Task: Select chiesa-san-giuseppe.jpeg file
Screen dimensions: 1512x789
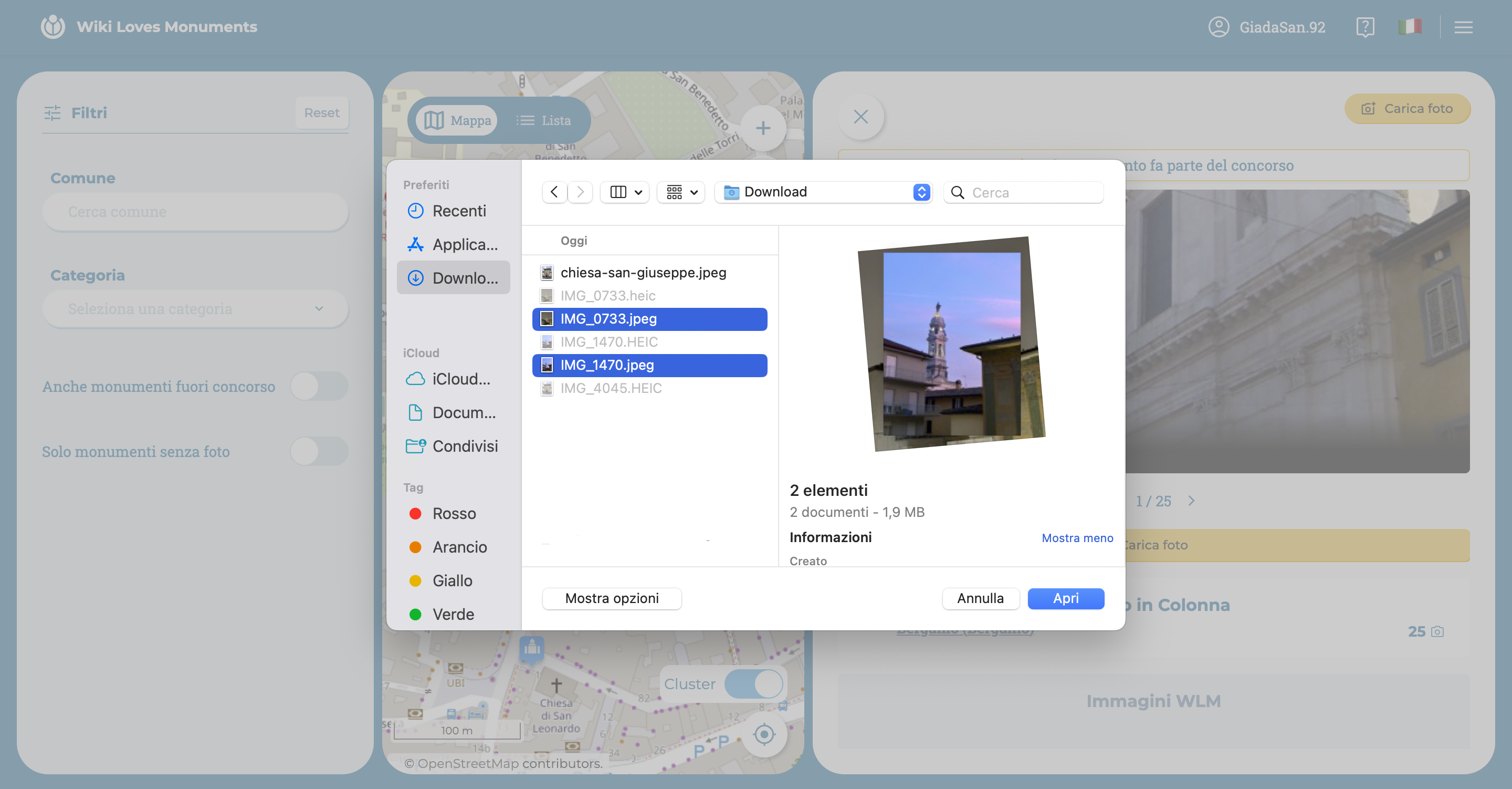Action: click(x=643, y=273)
